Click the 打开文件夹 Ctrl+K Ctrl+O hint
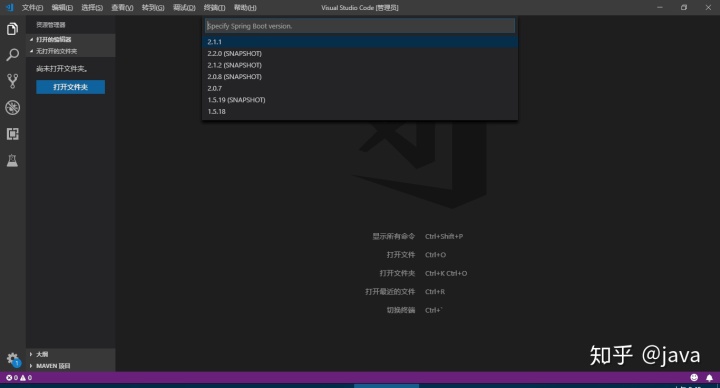 423,273
